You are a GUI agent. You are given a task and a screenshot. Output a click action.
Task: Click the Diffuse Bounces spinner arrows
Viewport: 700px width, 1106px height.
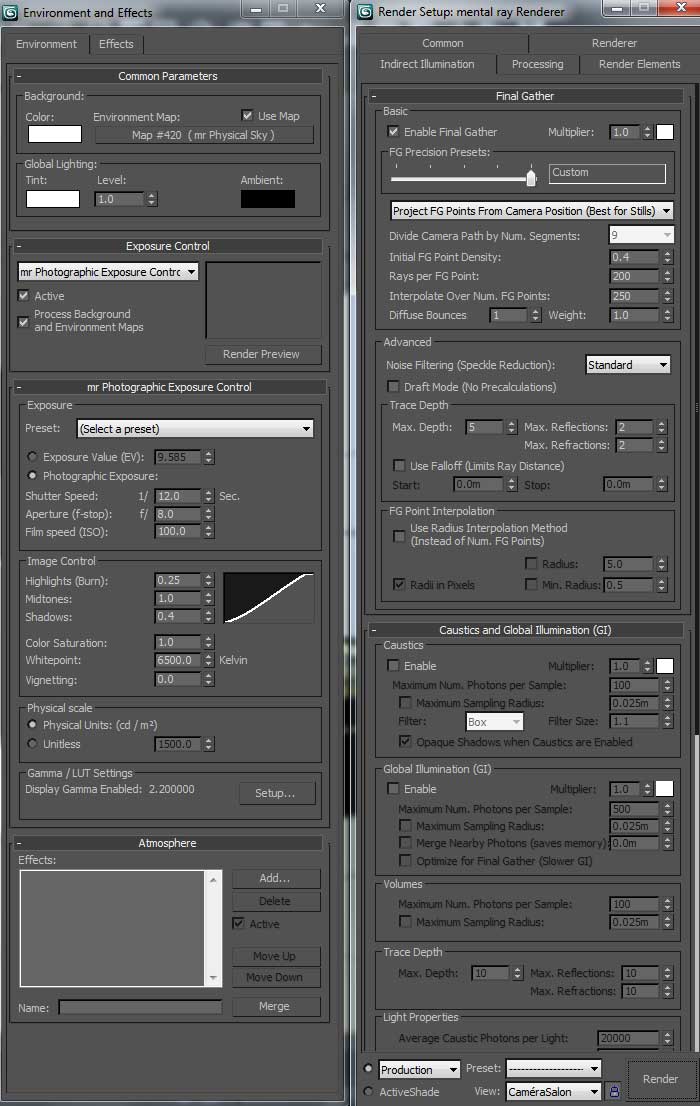(x=536, y=315)
